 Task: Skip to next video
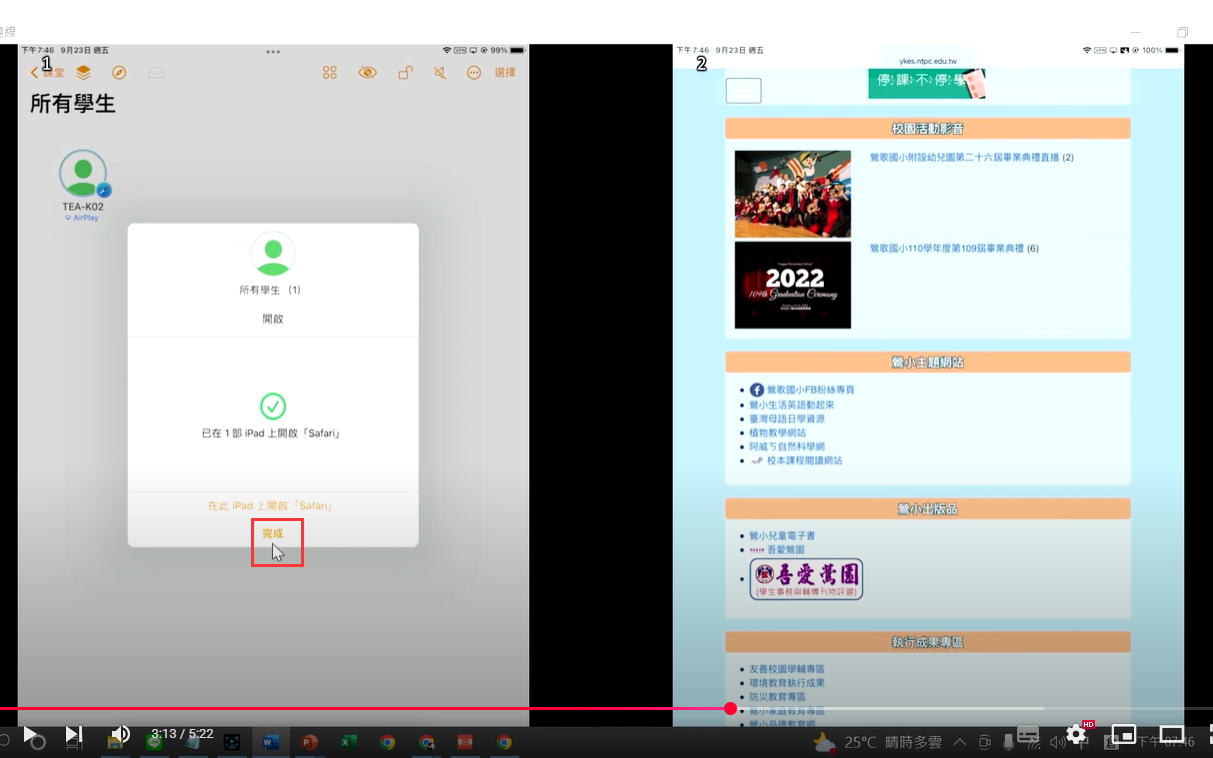click(73, 735)
